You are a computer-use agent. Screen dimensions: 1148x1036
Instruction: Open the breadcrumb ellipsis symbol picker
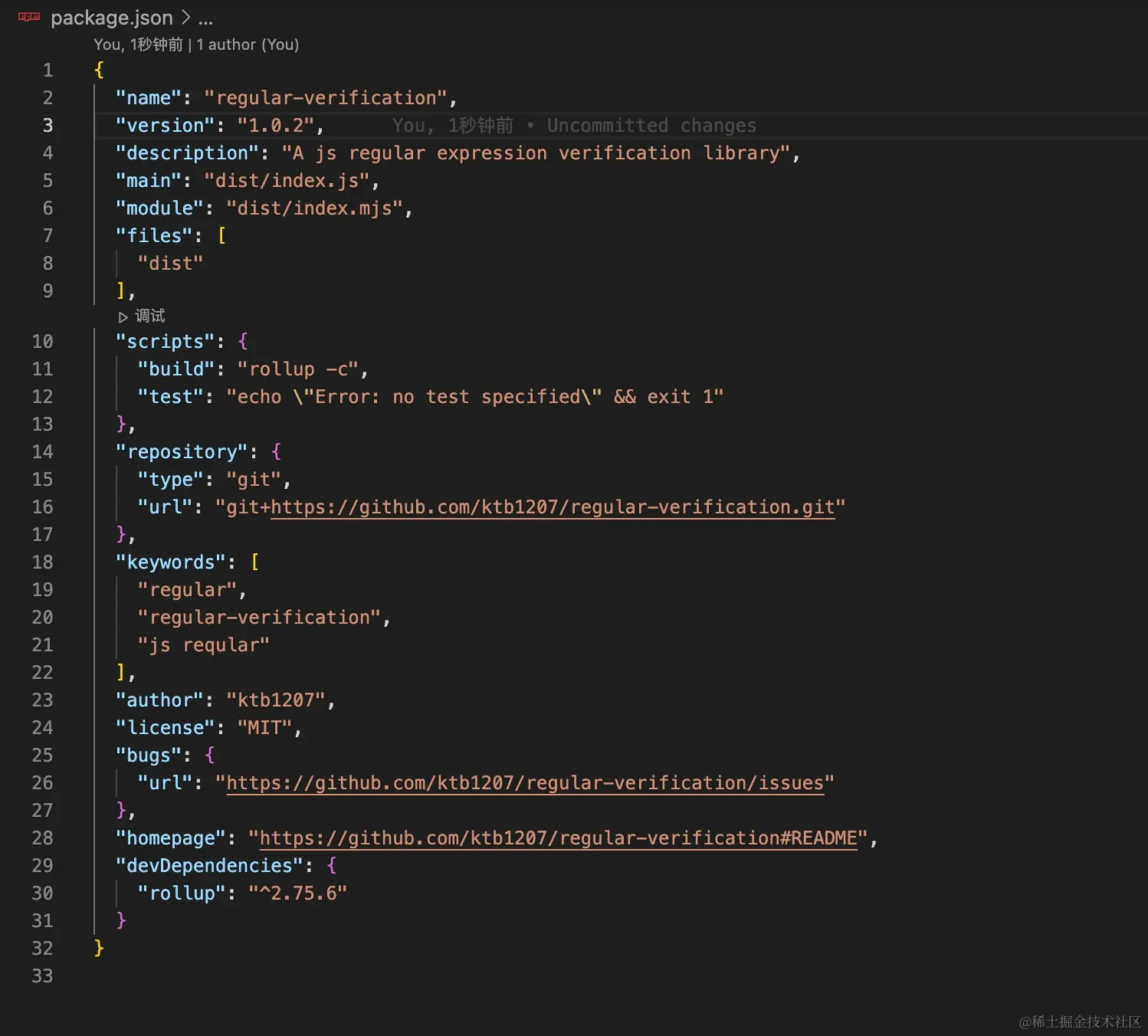[x=205, y=18]
